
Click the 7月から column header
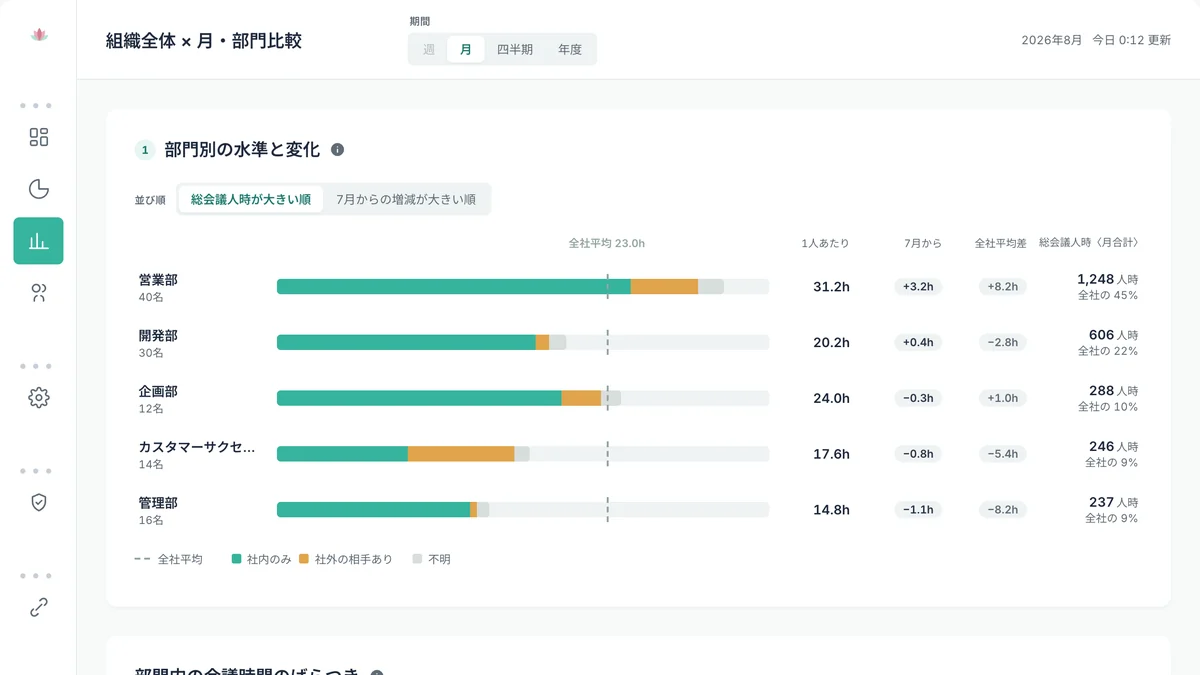[x=922, y=243]
